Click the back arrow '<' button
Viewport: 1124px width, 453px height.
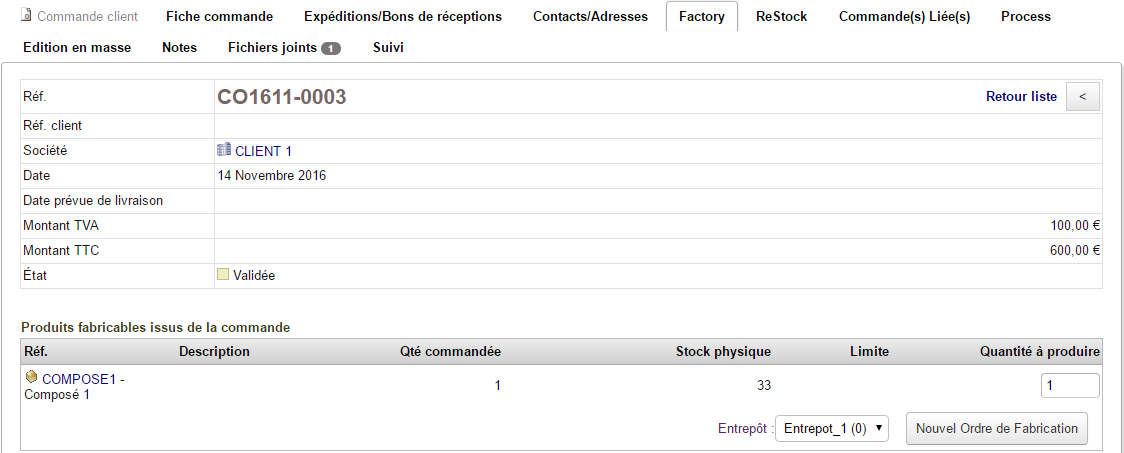[x=1083, y=96]
